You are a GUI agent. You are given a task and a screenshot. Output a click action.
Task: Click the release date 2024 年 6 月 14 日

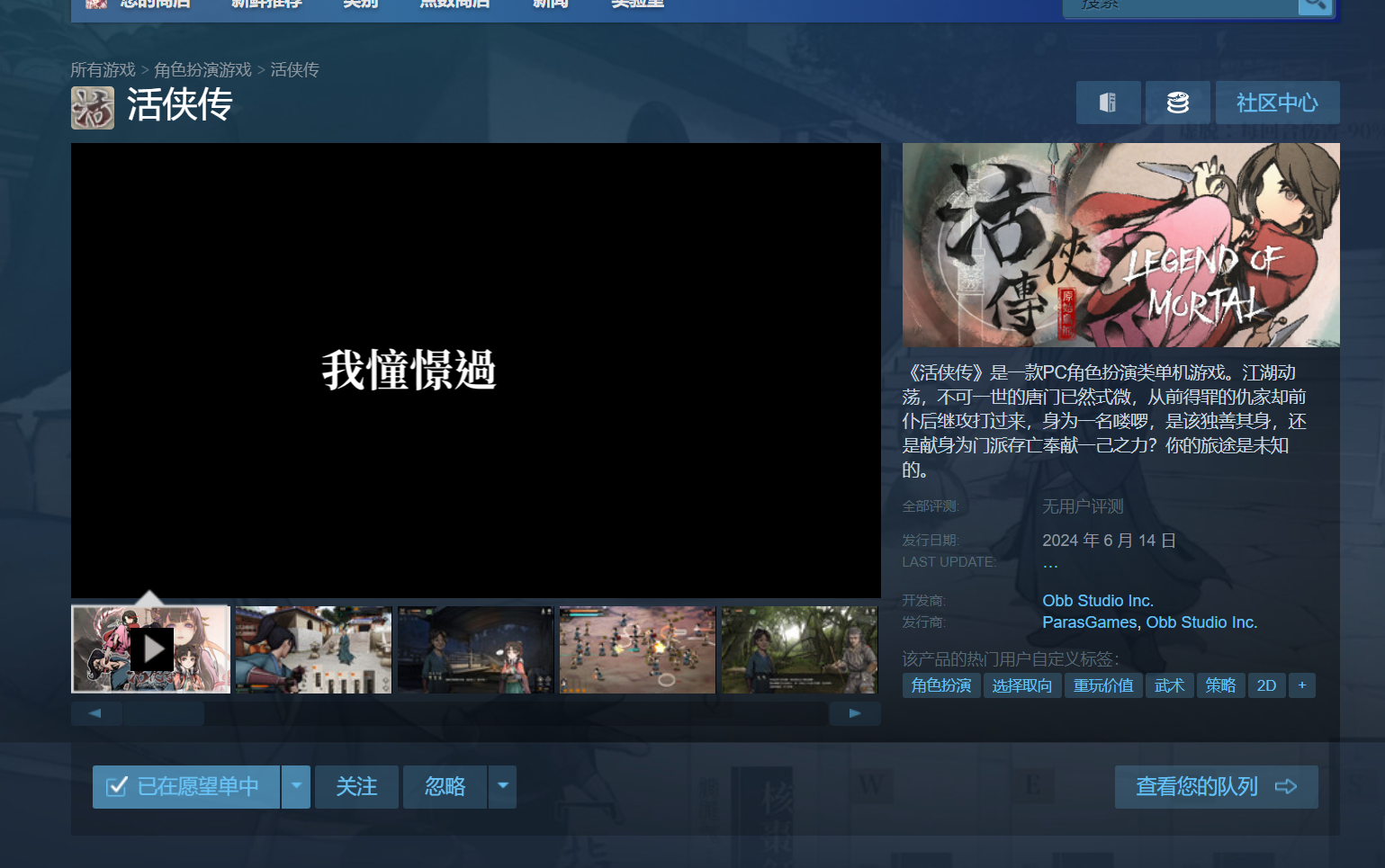coord(1109,541)
